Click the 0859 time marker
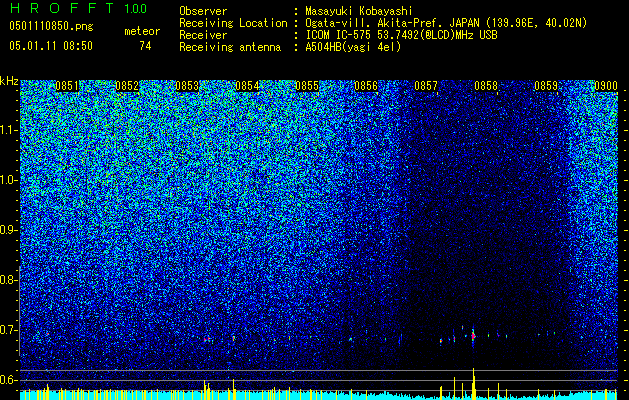This screenshot has height=400, width=629. point(546,86)
